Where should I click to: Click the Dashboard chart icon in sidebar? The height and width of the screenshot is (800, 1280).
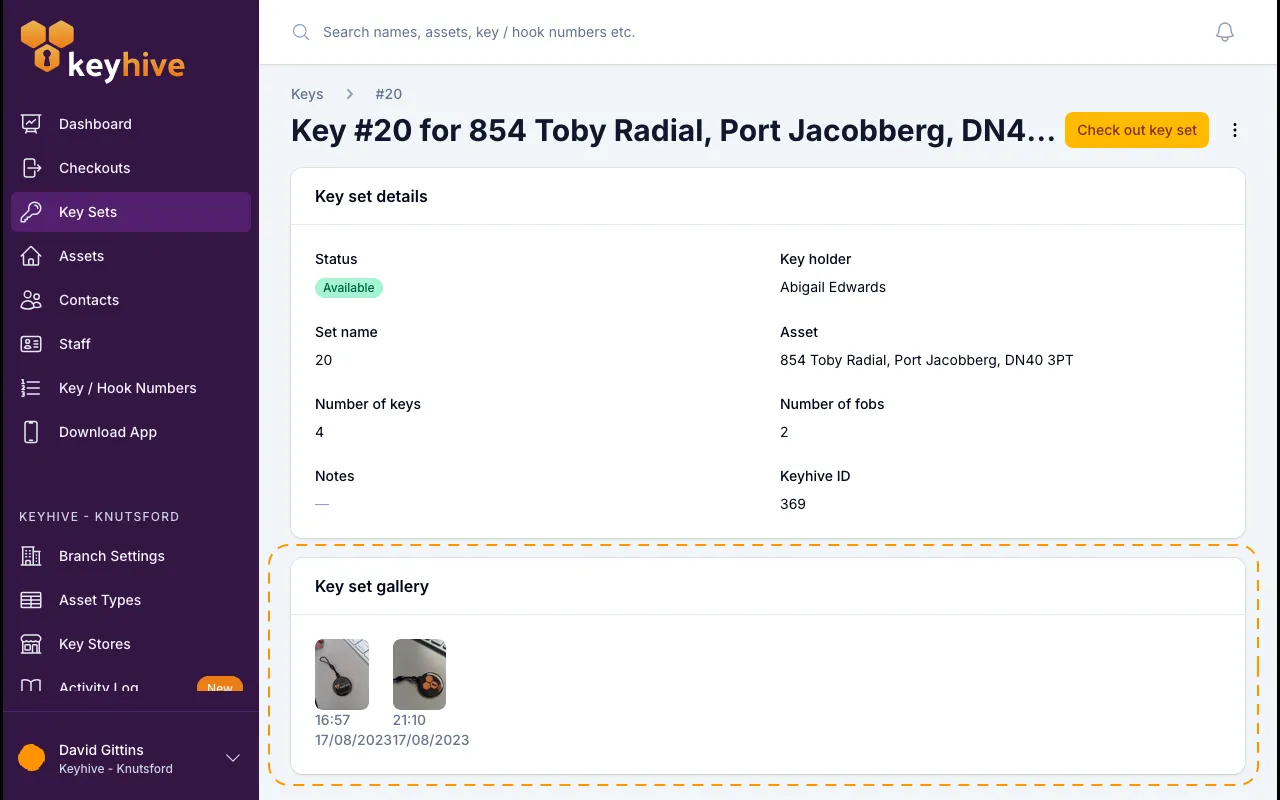point(31,124)
